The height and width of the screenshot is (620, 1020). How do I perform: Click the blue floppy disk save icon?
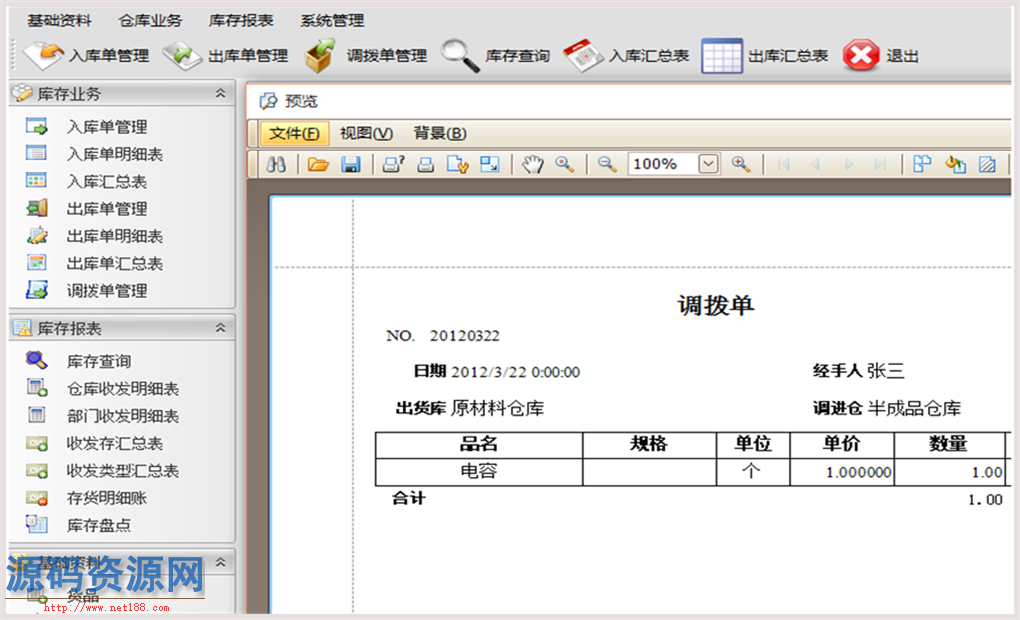coord(350,164)
